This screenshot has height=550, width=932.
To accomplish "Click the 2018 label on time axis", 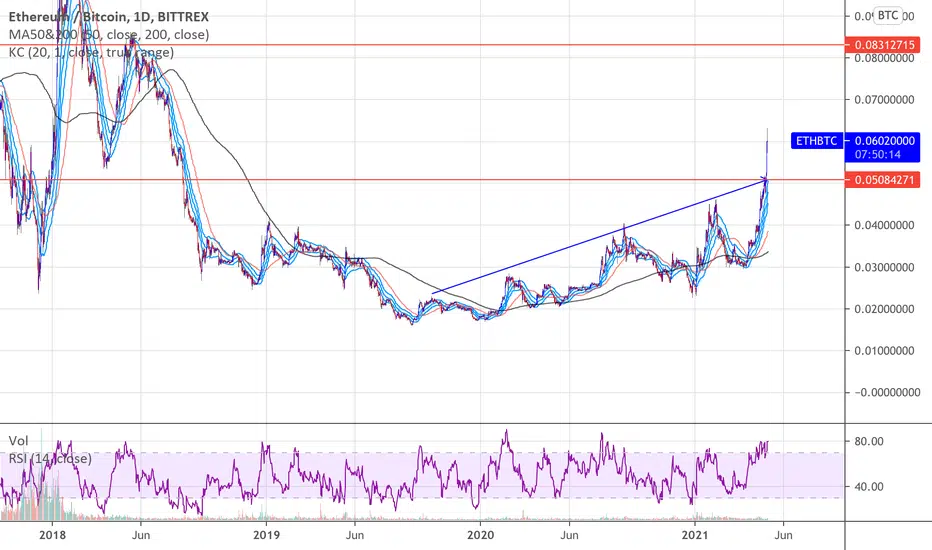I will (52, 535).
